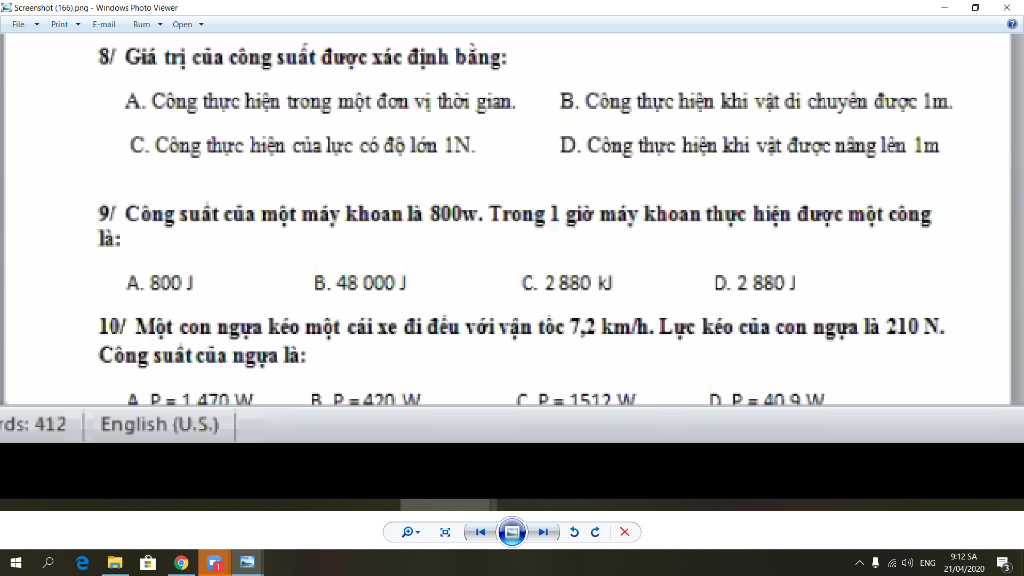1024x576 pixels.
Task: Click the question '8/ Giá trị của công suất' heading
Action: tap(302, 57)
